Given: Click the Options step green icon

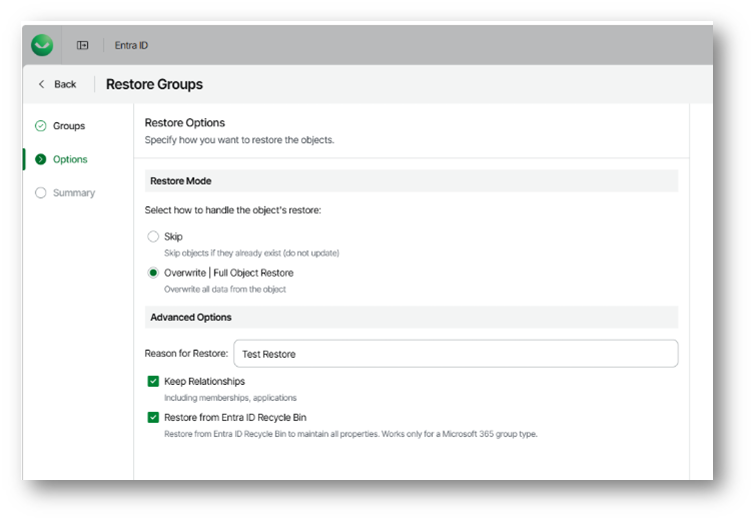Looking at the screenshot, I should 41,159.
